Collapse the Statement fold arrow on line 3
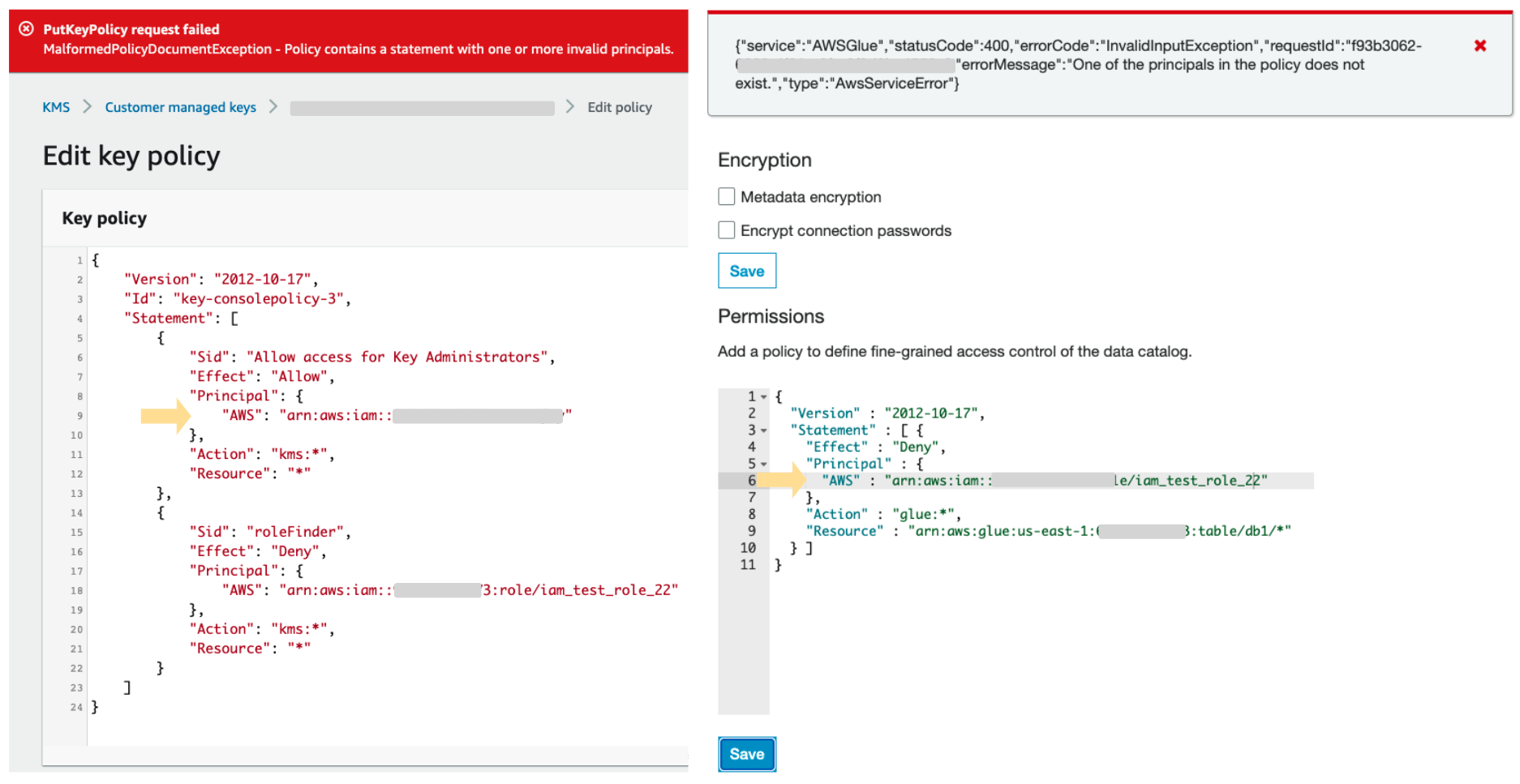This screenshot has width=1520, height=784. tap(764, 431)
